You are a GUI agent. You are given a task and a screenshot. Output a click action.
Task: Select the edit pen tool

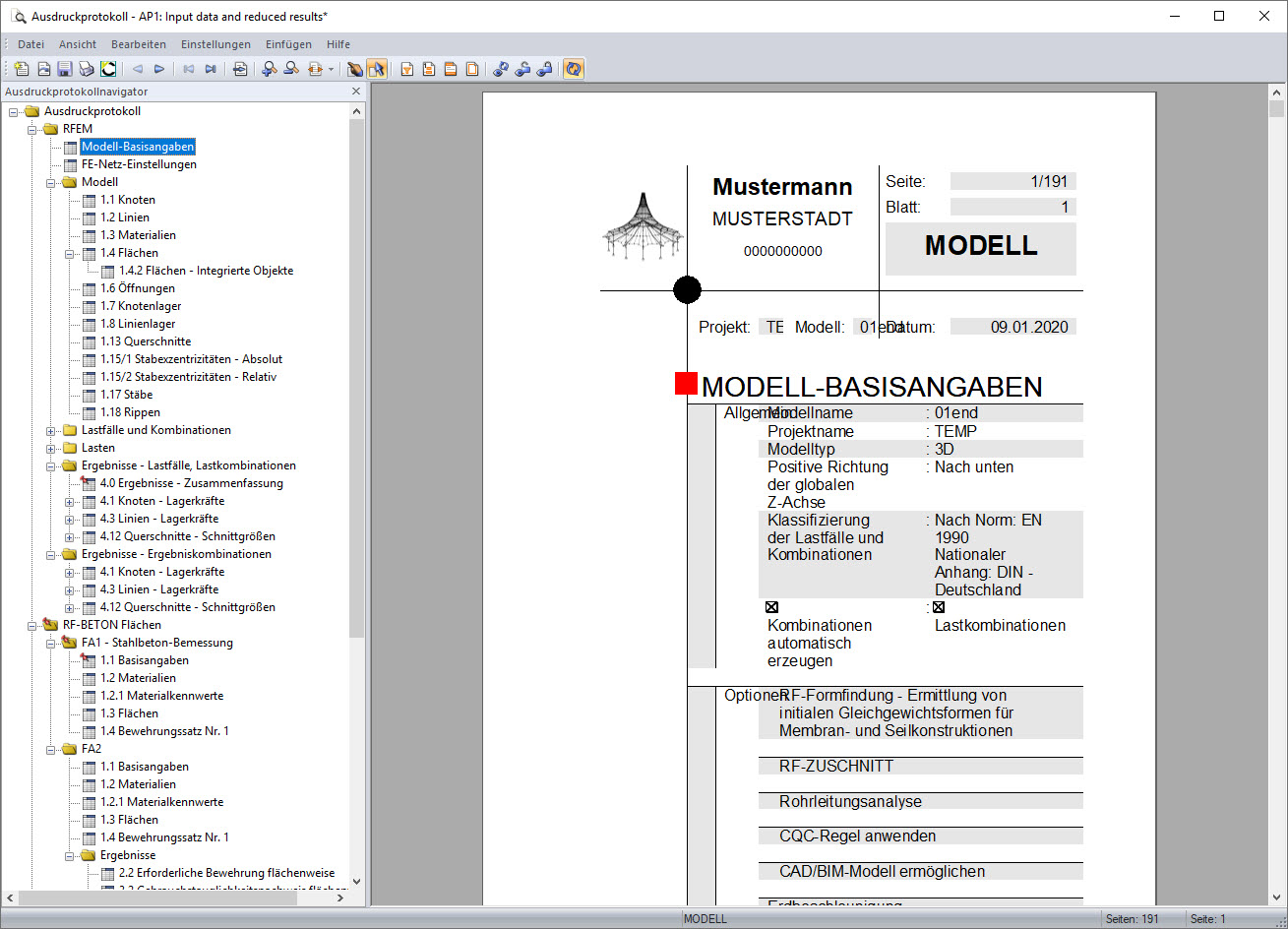coord(355,68)
